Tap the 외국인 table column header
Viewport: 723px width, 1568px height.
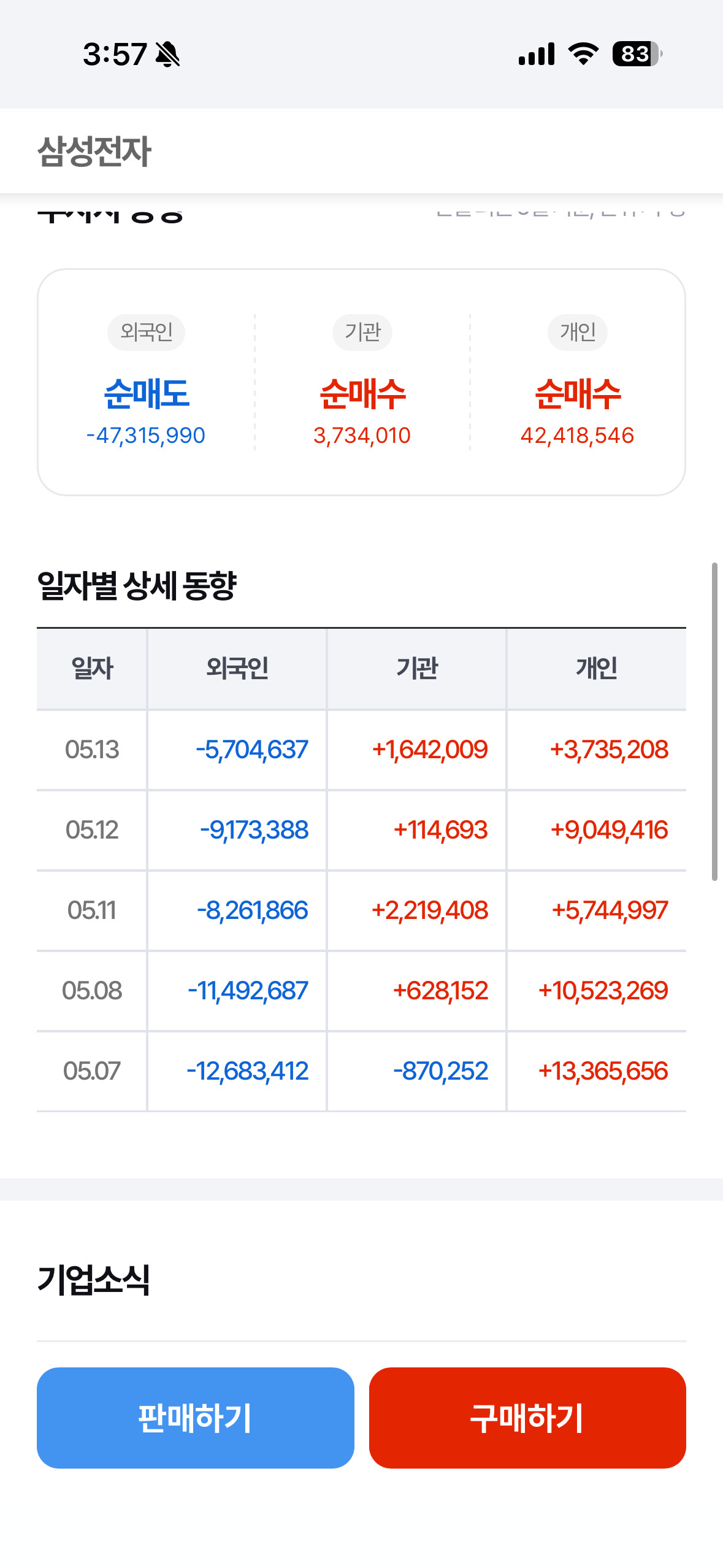pyautogui.click(x=237, y=668)
